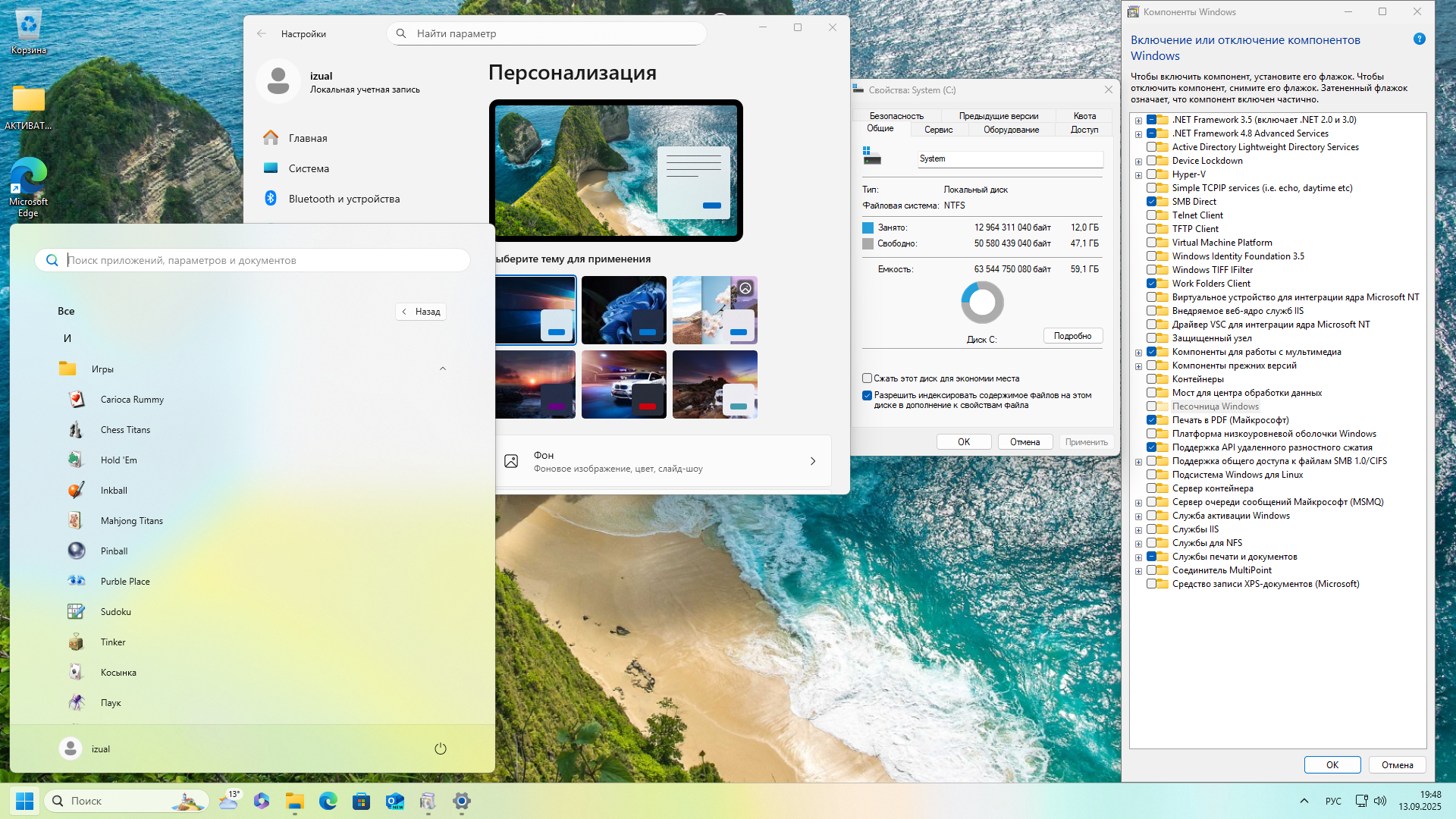This screenshot has width=1456, height=819.
Task: Expand the Hyper-V tree node
Action: pos(1138,175)
